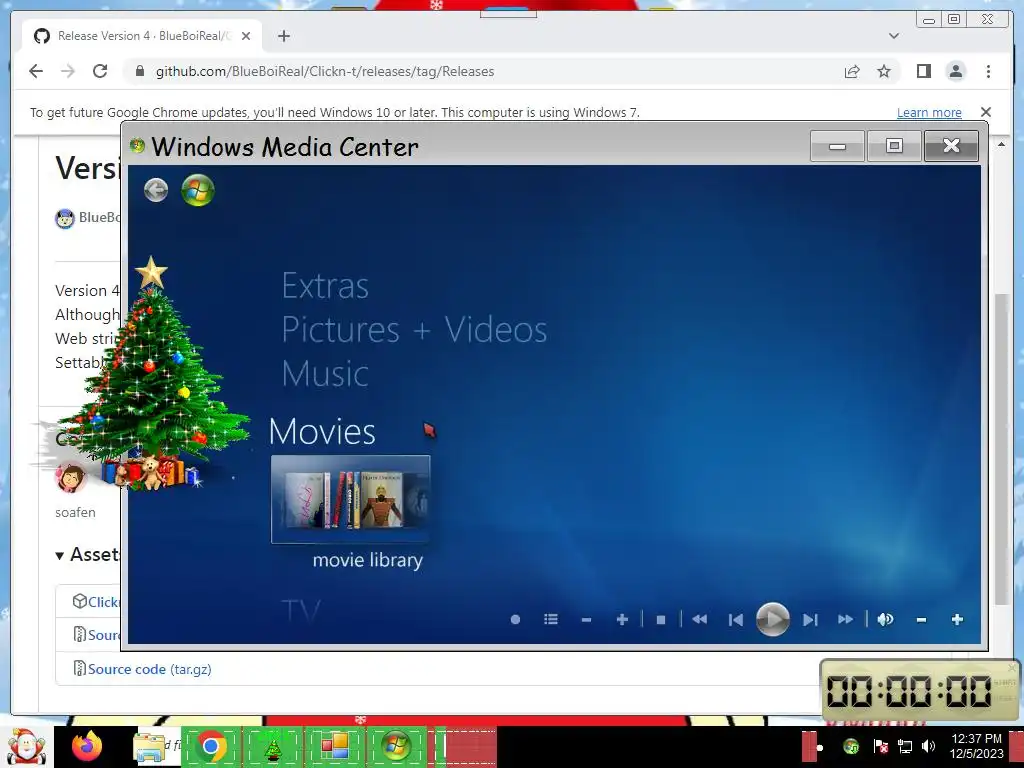Click the rewind button
1024x768 pixels.
[699, 619]
